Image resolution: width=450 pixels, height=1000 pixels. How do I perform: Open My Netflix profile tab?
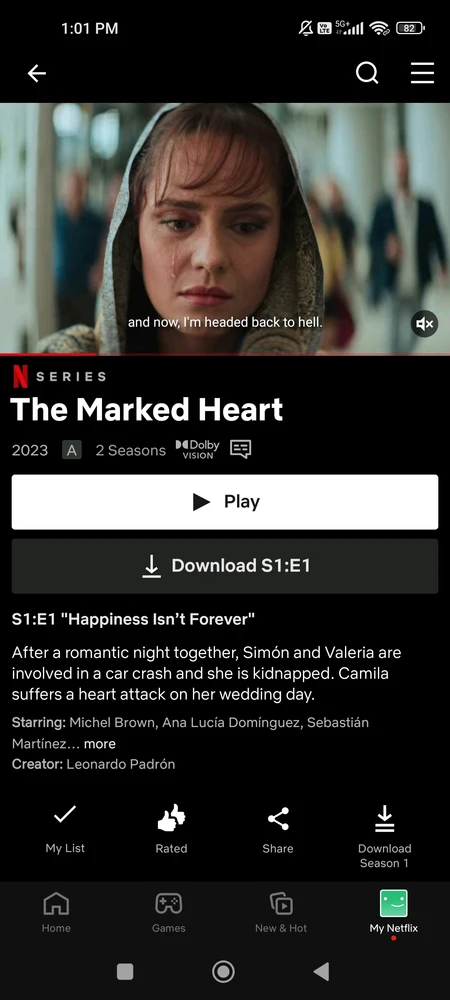(x=394, y=913)
